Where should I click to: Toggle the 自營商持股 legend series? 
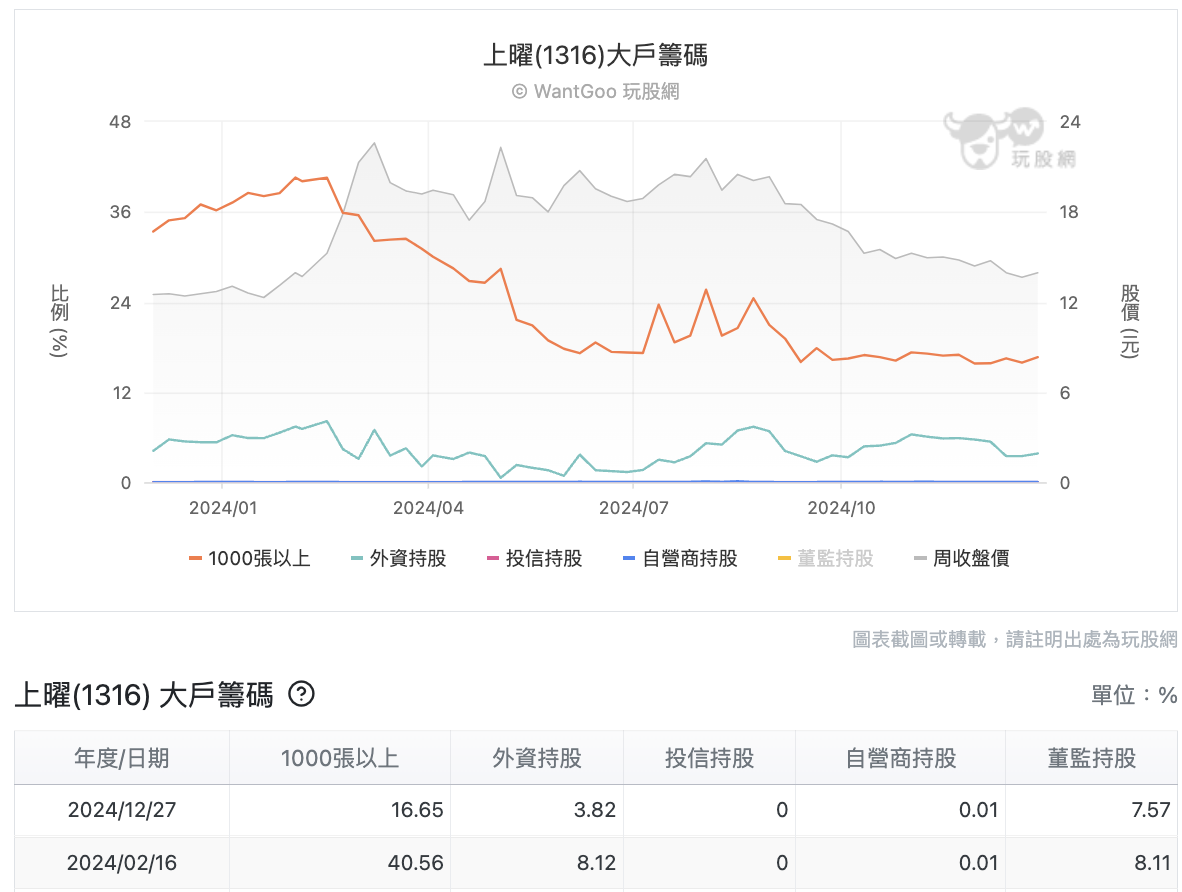click(680, 559)
